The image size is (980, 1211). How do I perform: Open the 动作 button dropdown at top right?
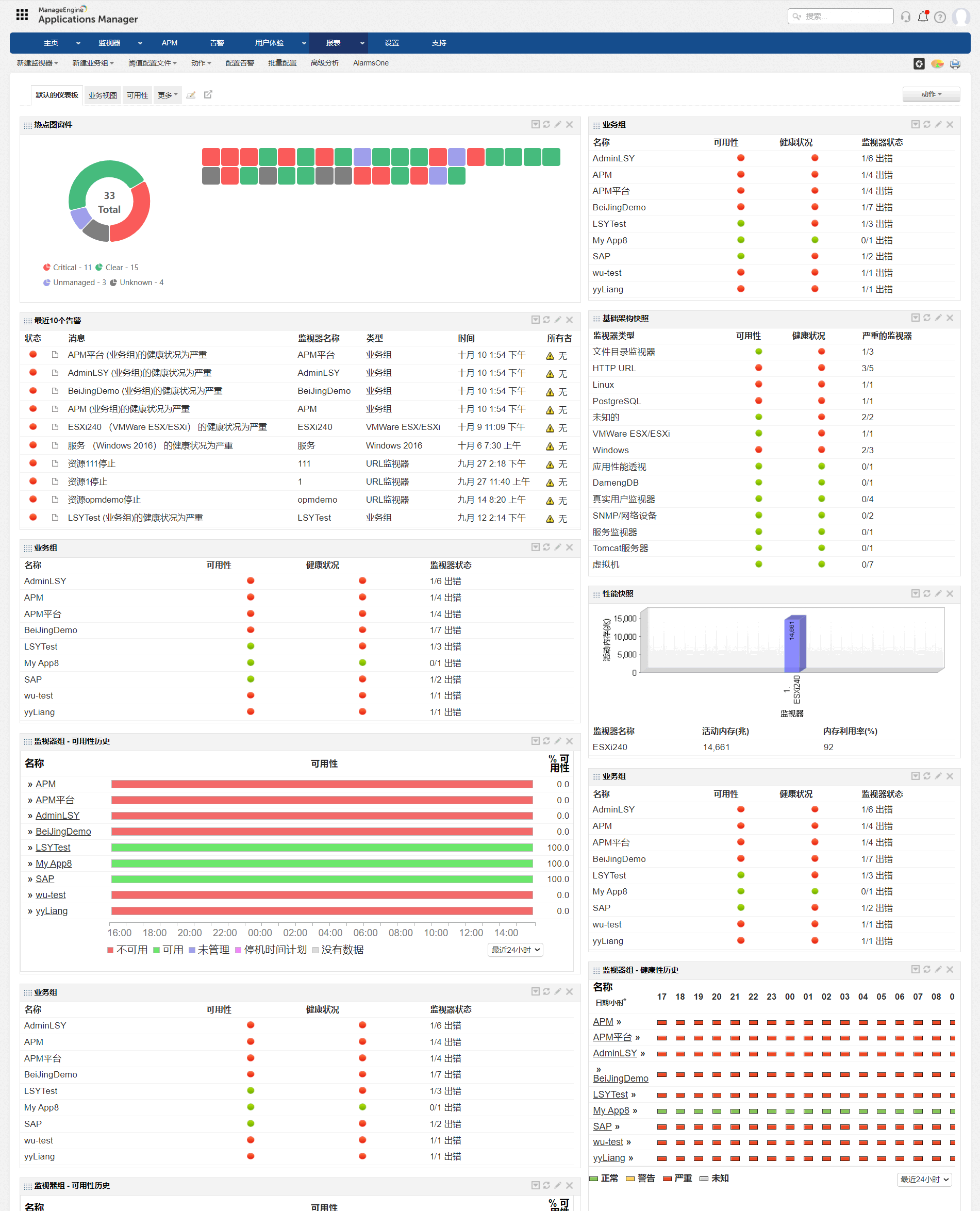tap(931, 94)
